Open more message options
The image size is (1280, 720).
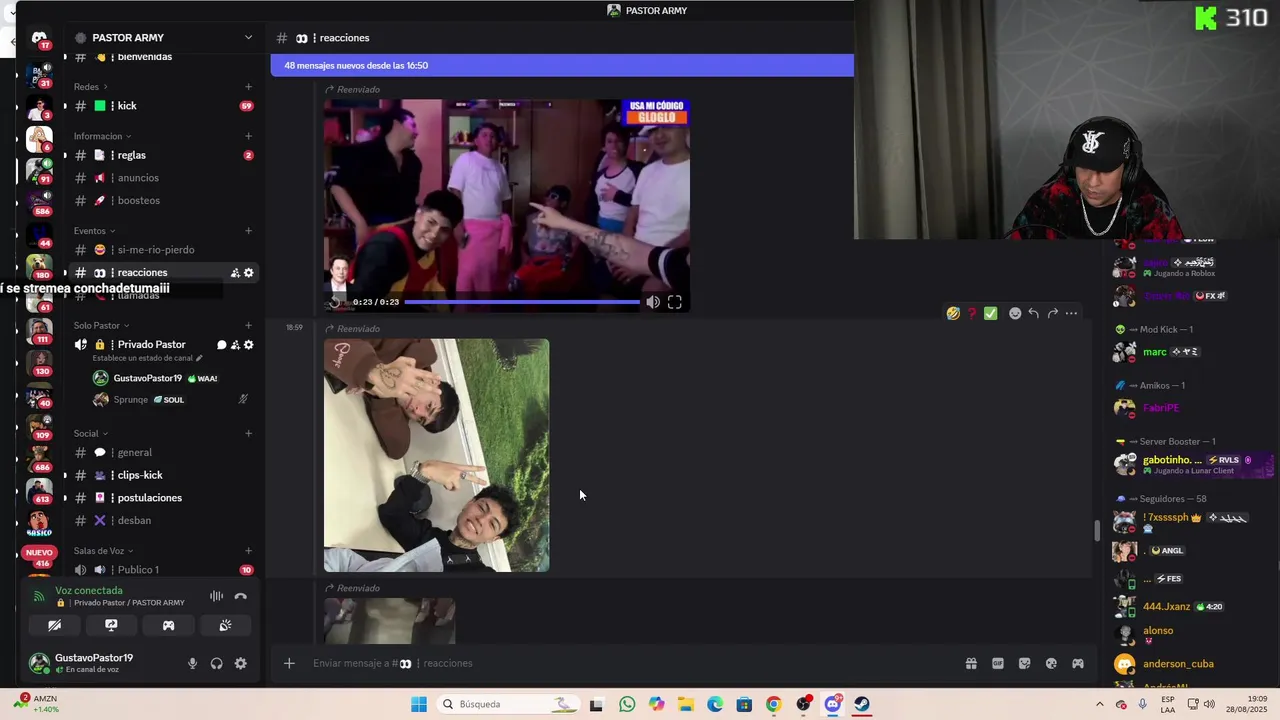click(x=1071, y=313)
